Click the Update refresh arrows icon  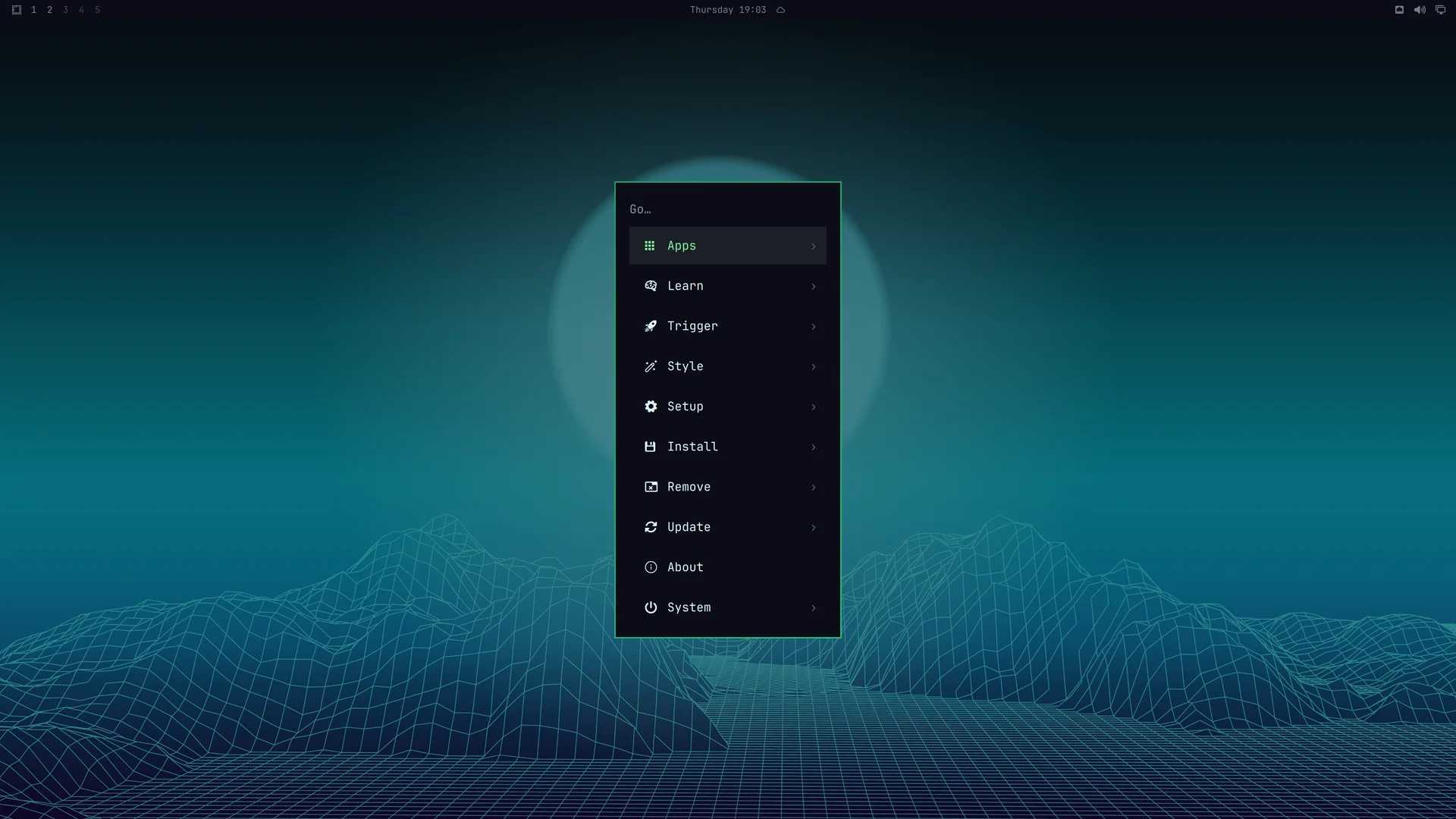(651, 527)
